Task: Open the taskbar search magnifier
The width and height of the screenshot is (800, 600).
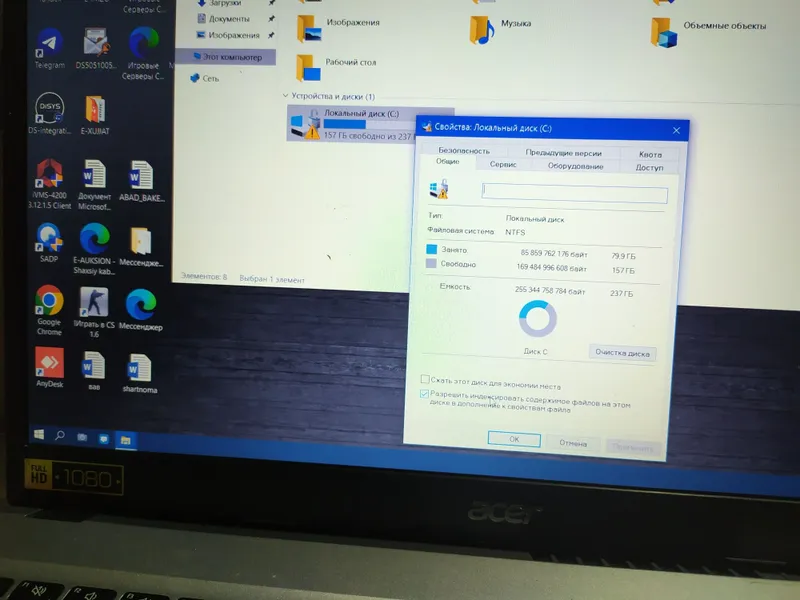Action: 60,435
